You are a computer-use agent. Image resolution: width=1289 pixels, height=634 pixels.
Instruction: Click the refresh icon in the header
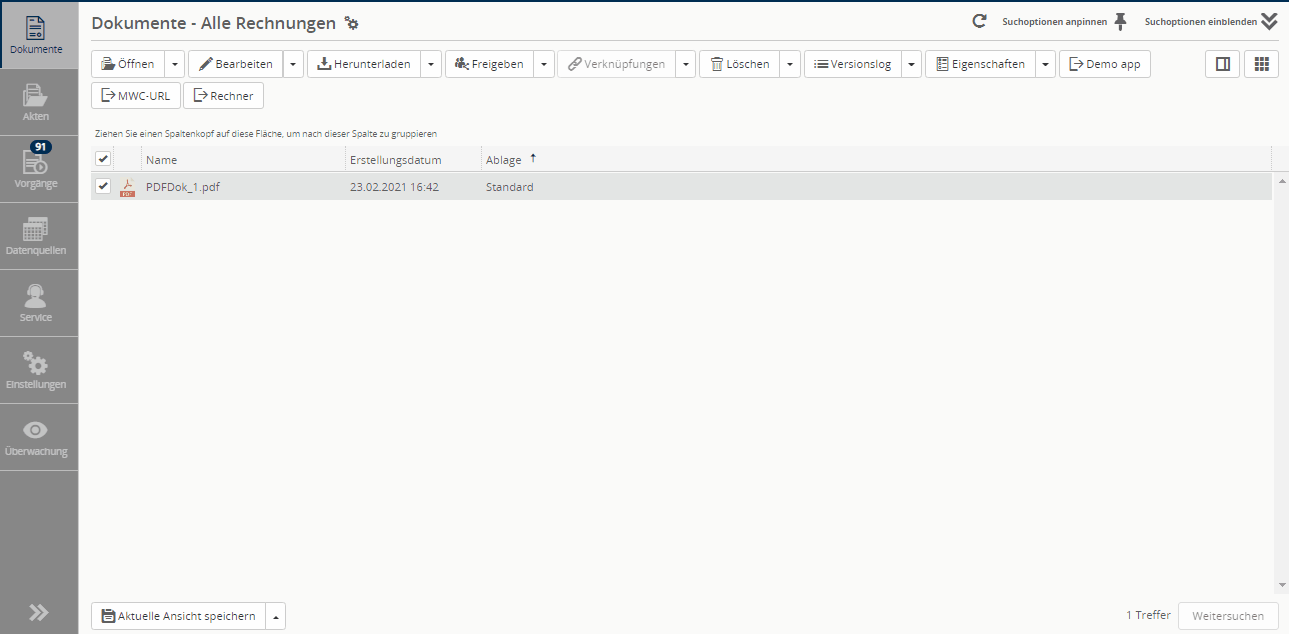(x=980, y=21)
